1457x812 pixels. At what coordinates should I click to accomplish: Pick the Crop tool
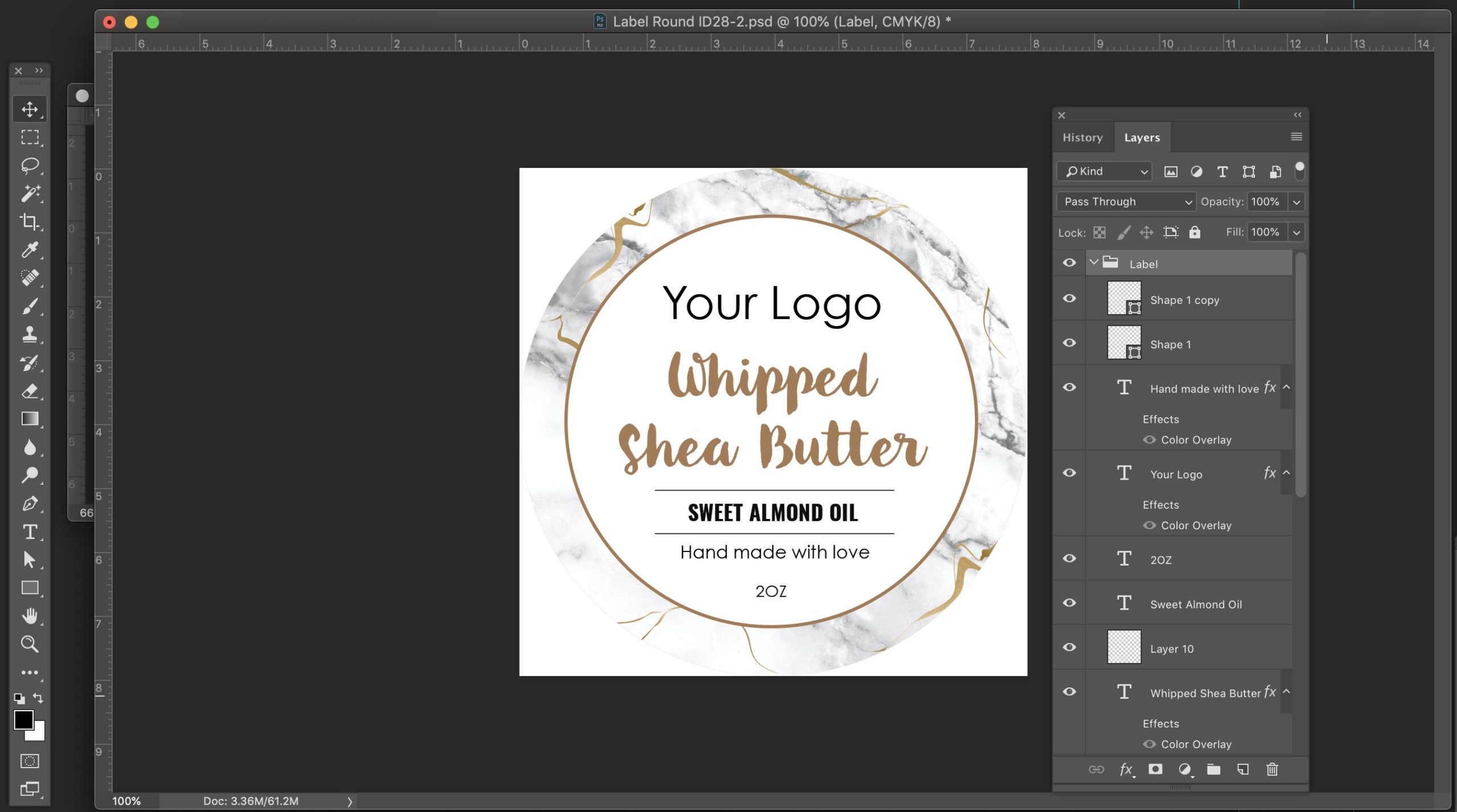(30, 221)
